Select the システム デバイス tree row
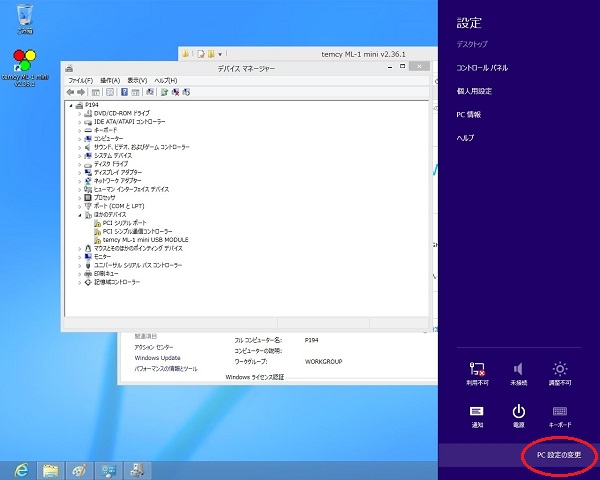This screenshot has width=600, height=480. tap(108, 155)
